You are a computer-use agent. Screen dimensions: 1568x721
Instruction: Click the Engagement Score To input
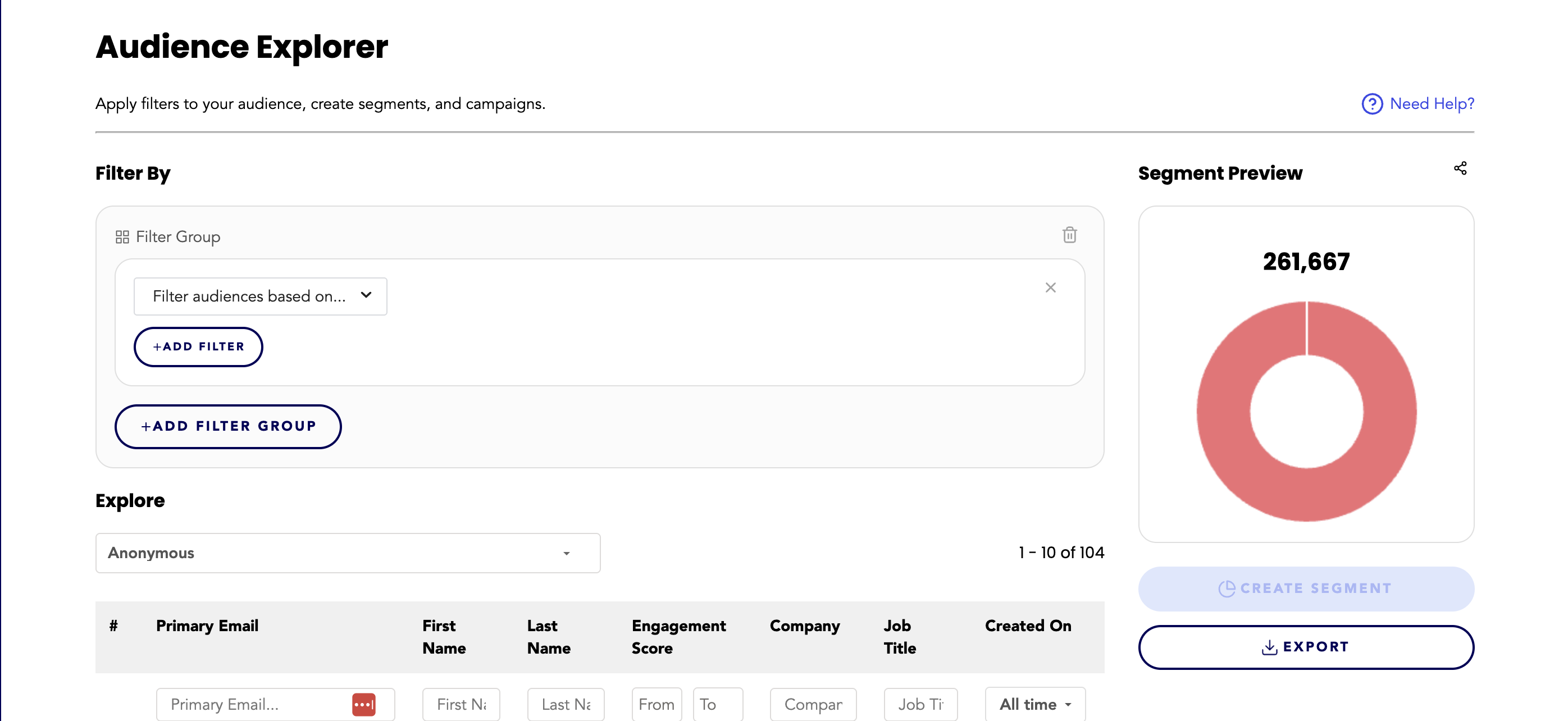click(x=718, y=705)
